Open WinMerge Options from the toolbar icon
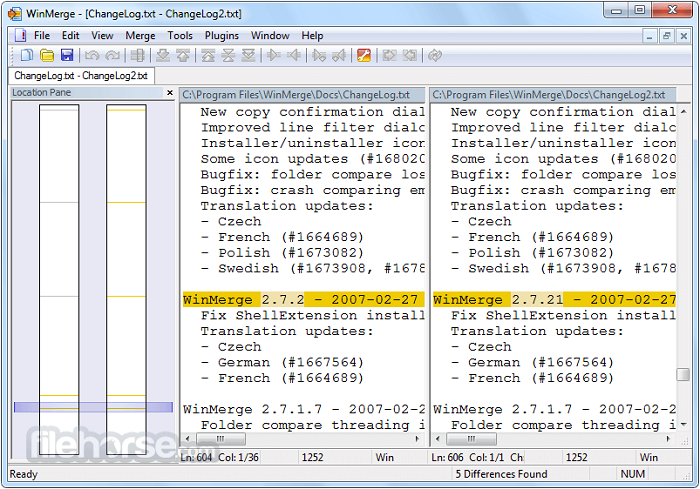The height and width of the screenshot is (489, 700). (364, 55)
